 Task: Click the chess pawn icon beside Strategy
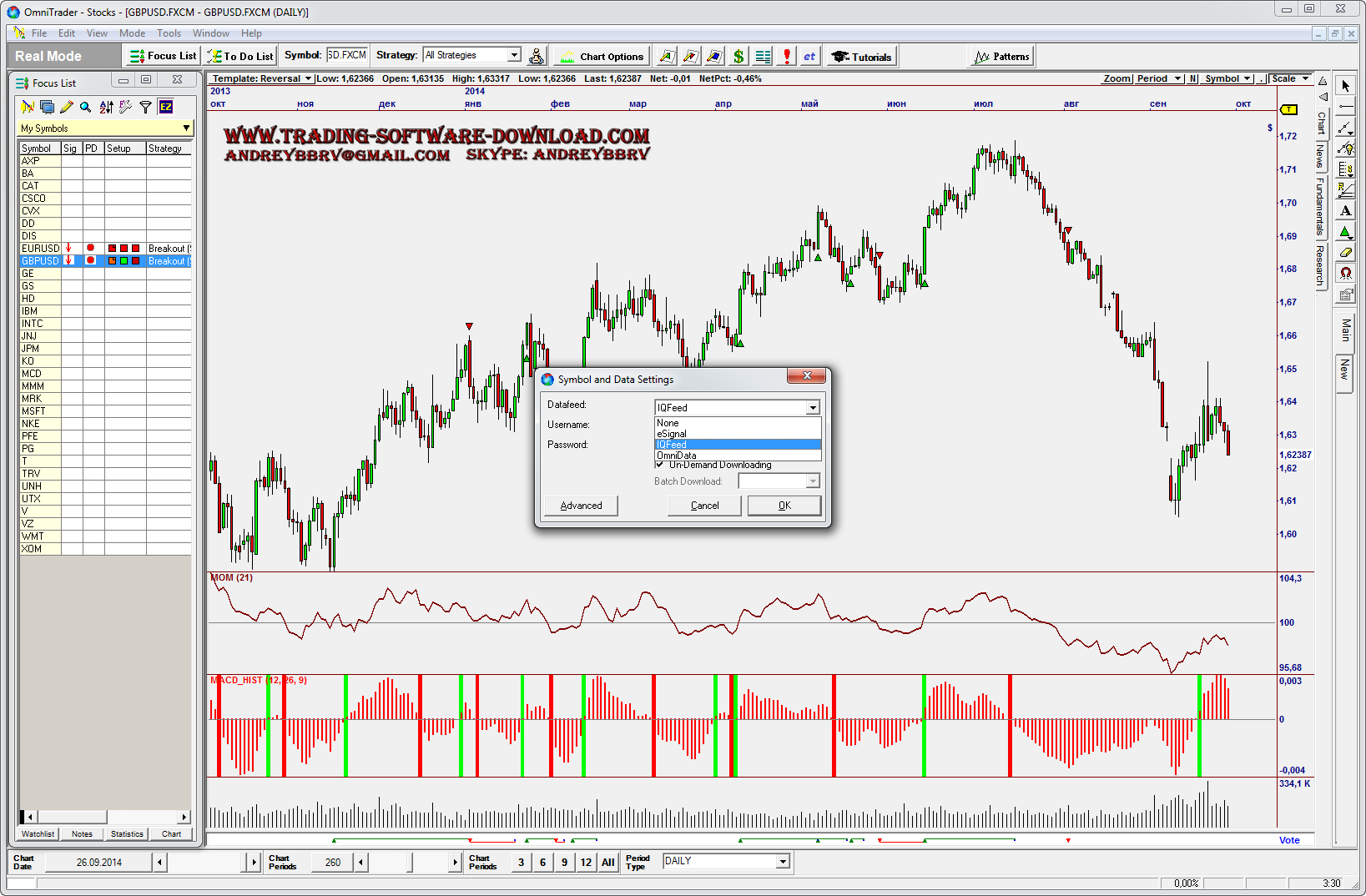(x=537, y=57)
